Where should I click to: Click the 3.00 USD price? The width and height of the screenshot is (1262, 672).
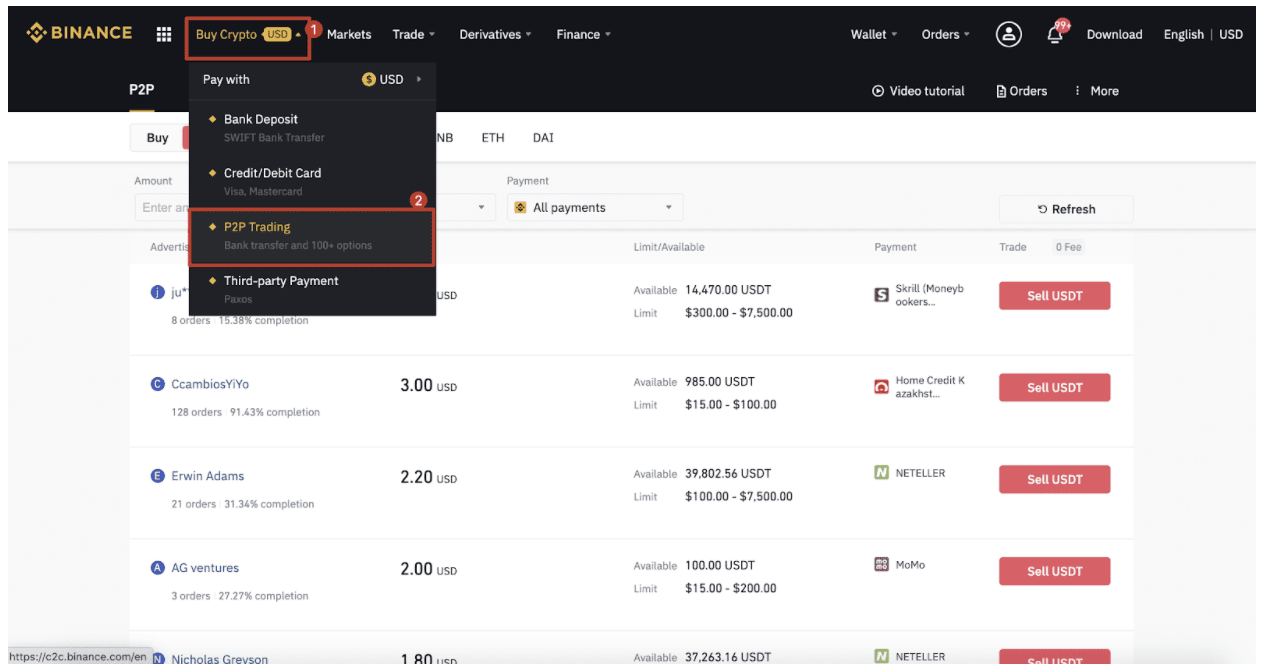coord(428,385)
